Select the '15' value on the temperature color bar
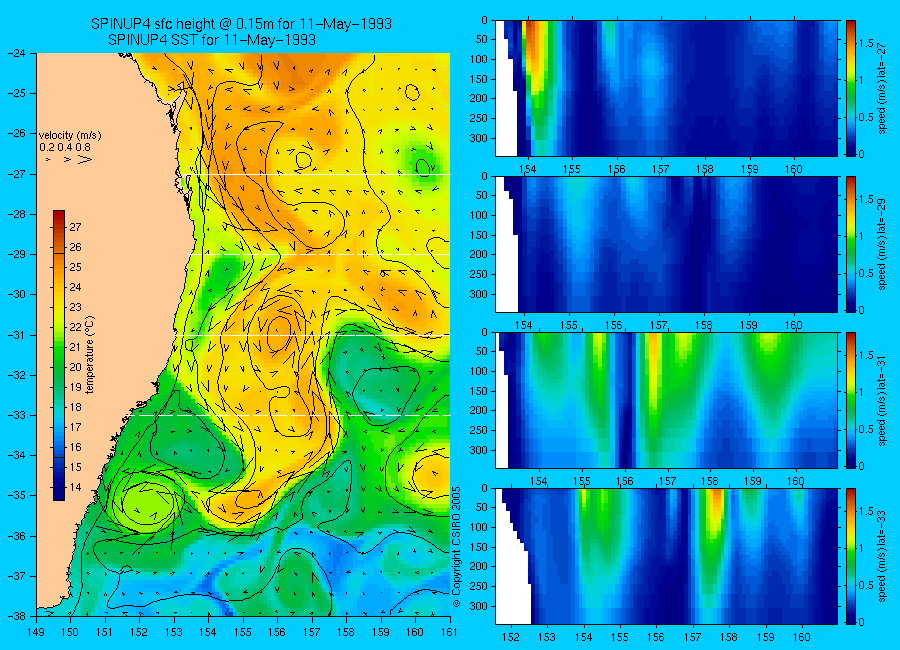Screen dimensions: 900x650 [x=76, y=467]
